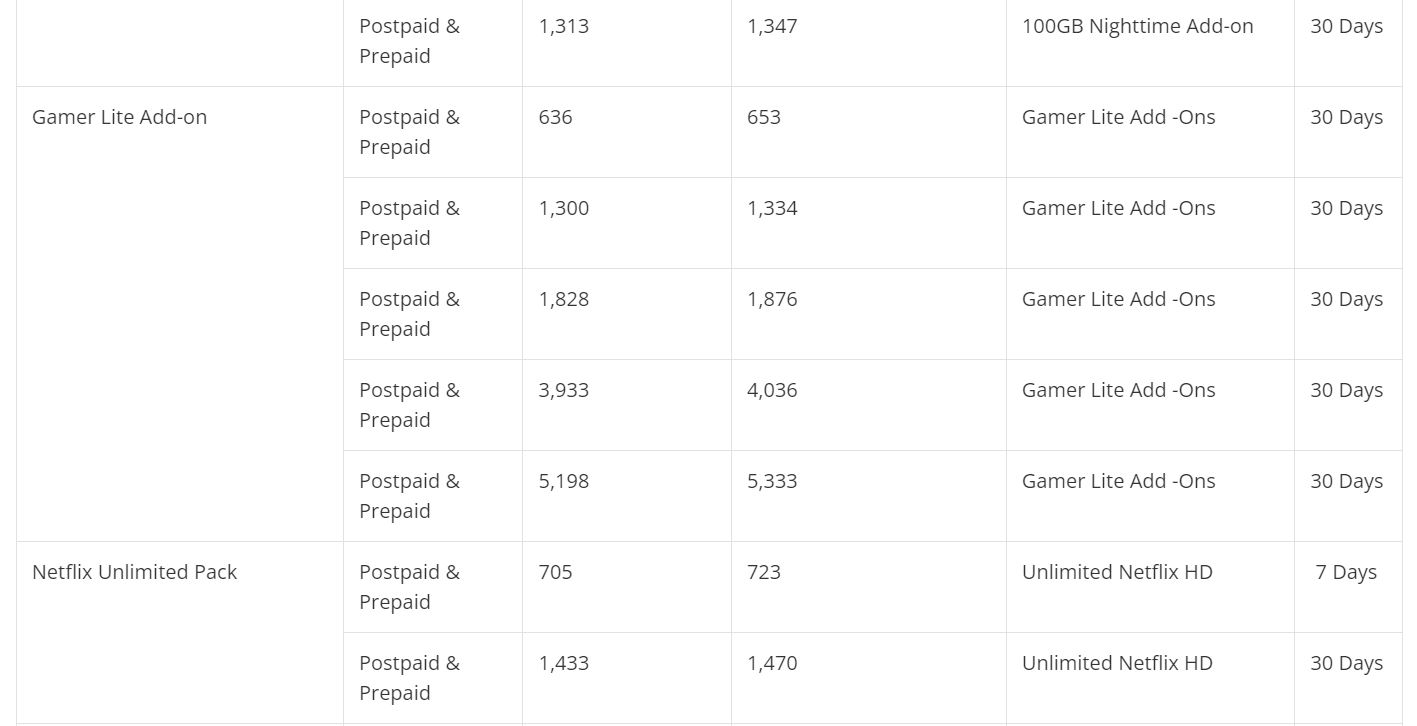
Task: Click the 1,334 price cell
Action: [x=772, y=208]
